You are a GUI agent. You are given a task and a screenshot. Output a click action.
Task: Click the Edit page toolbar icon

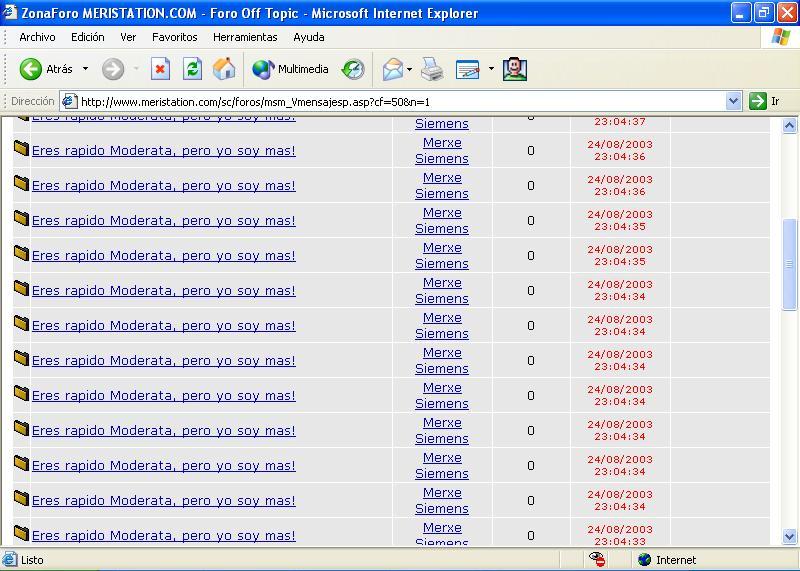tap(467, 69)
